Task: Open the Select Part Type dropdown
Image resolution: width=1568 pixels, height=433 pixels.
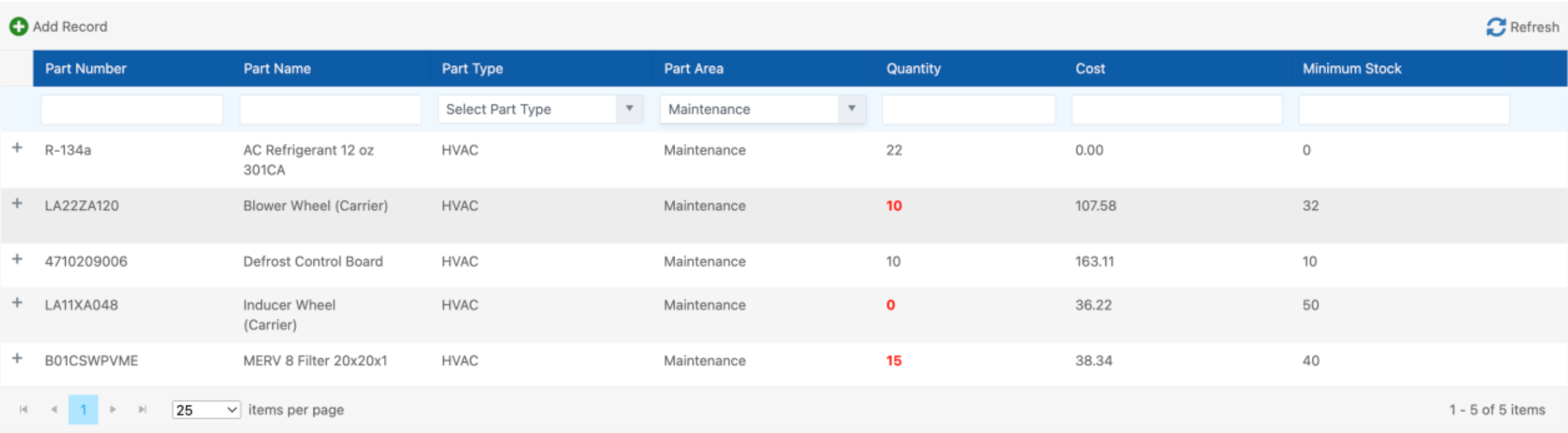Action: tap(540, 109)
